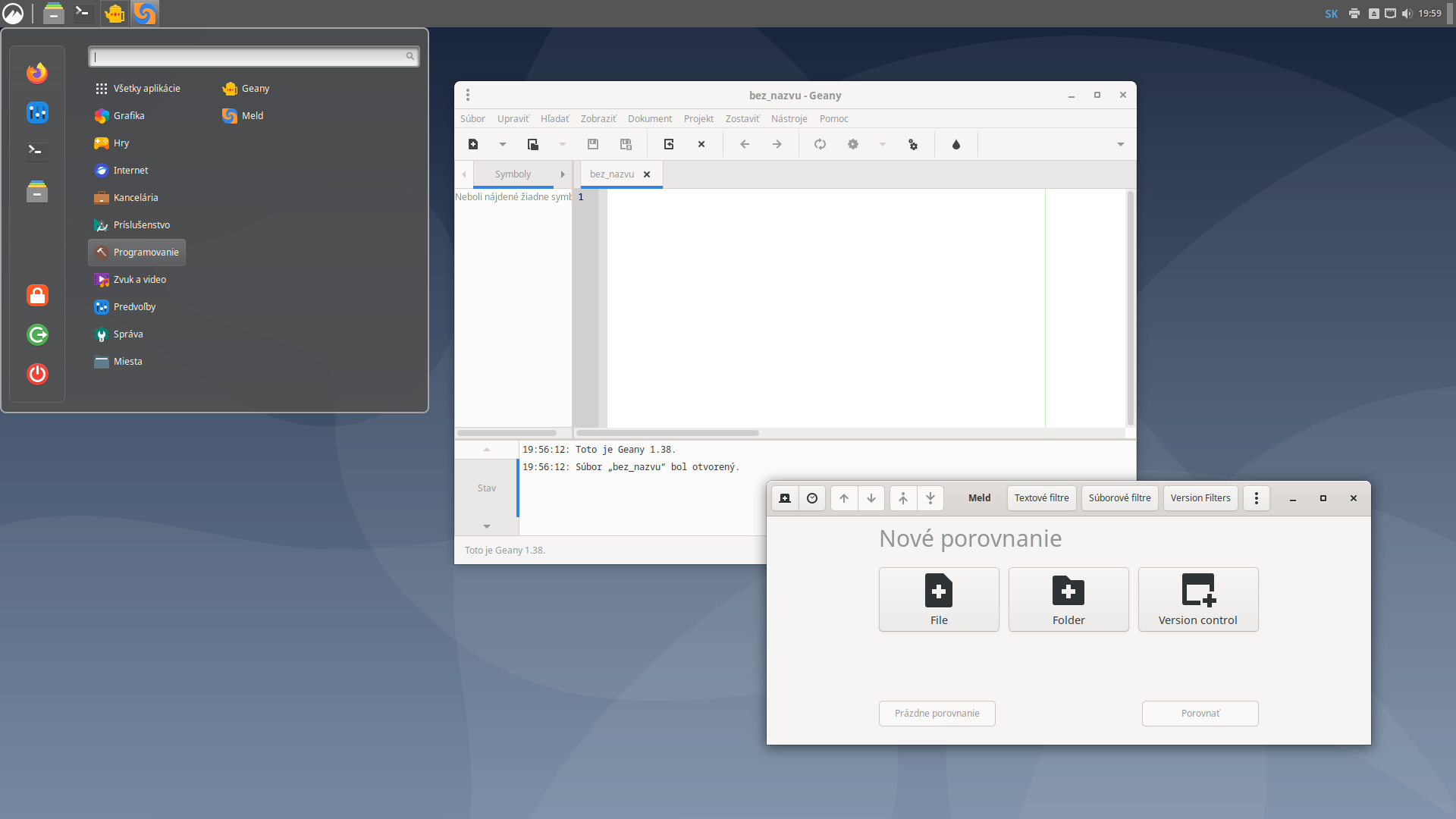Click the lock screen icon in the menu
The width and height of the screenshot is (1456, 819).
tap(37, 295)
